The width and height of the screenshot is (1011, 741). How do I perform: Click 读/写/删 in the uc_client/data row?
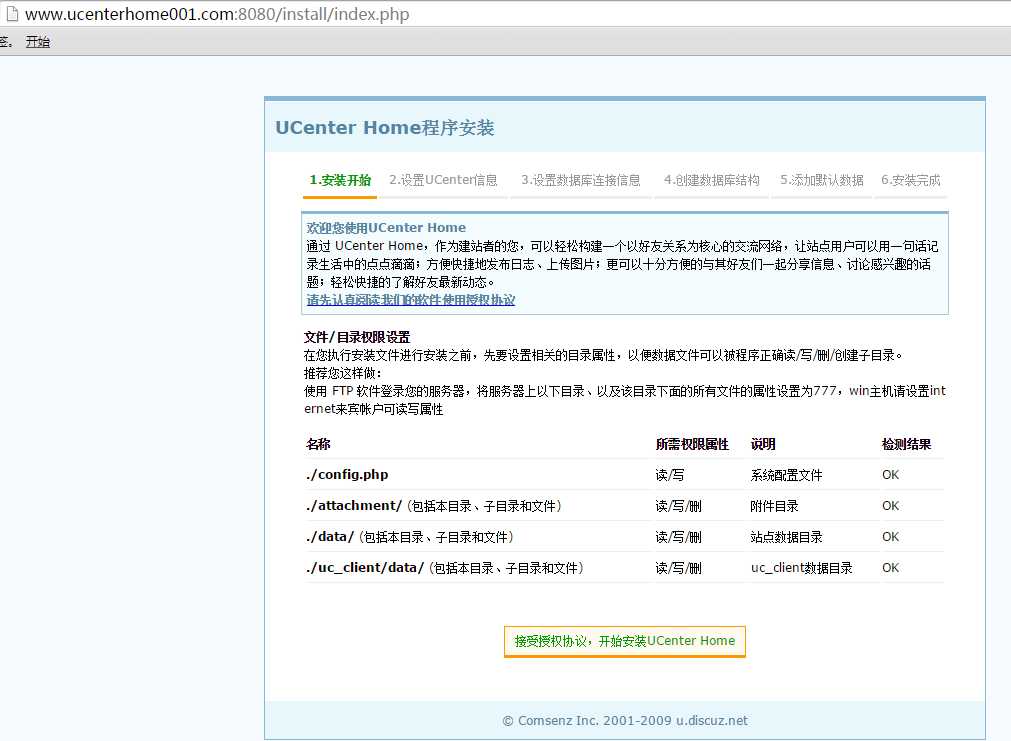[x=678, y=568]
